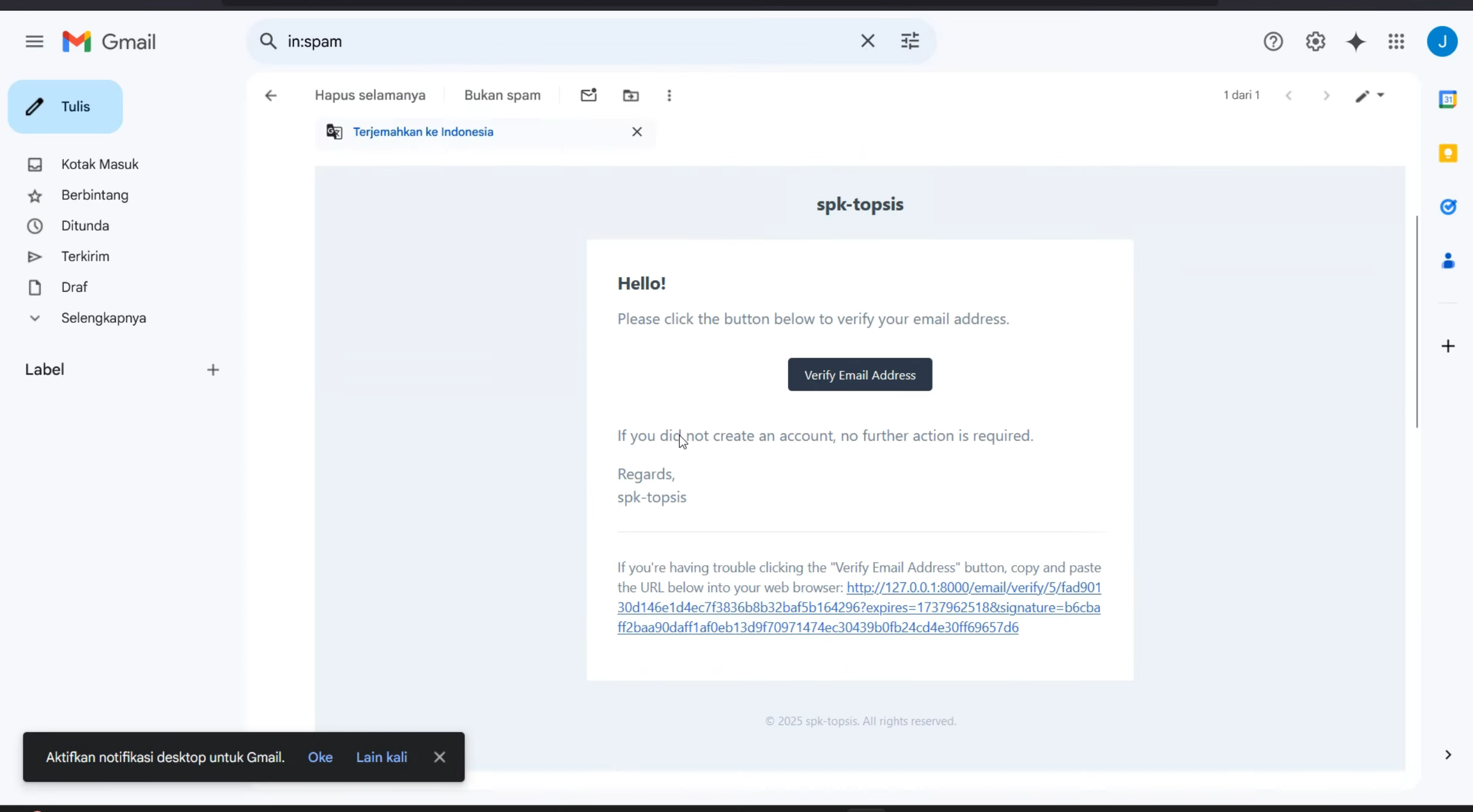The image size is (1473, 812).
Task: Show search options filter icon
Action: tap(909, 41)
